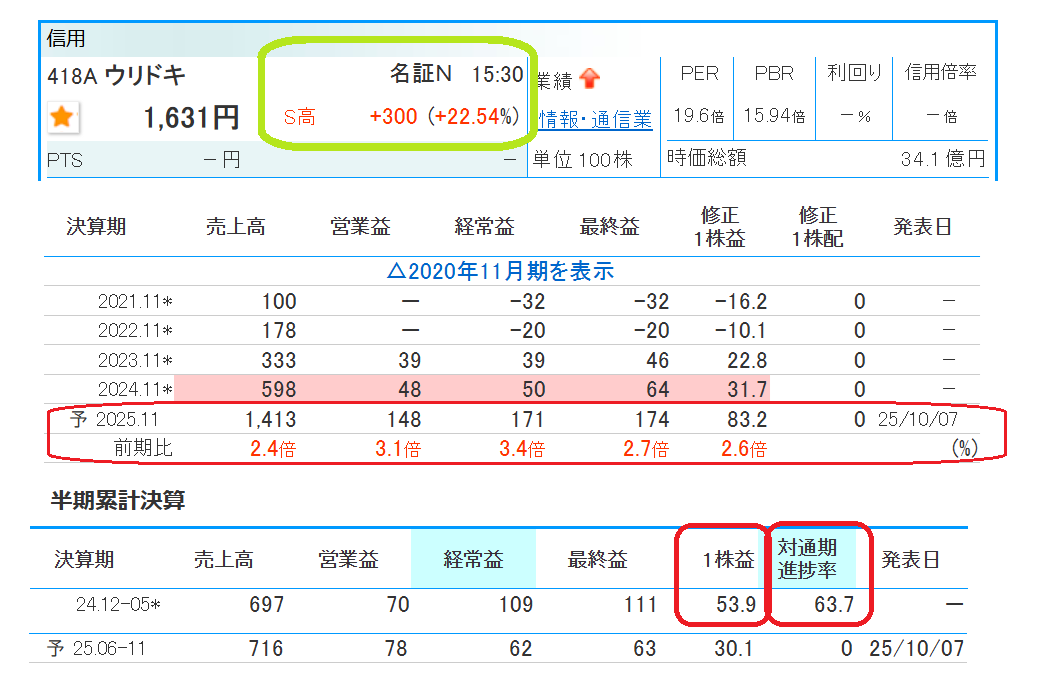Click the 時価総額 34.1億円 row
Image resolution: width=1045 pixels, height=693 pixels.
point(825,158)
